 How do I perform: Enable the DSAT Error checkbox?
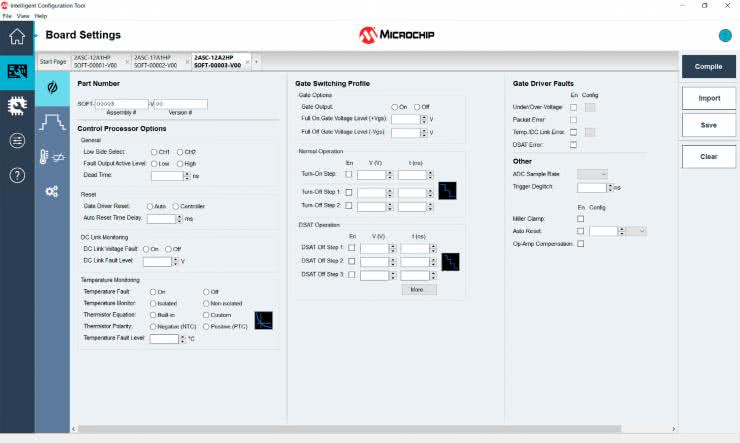573,144
